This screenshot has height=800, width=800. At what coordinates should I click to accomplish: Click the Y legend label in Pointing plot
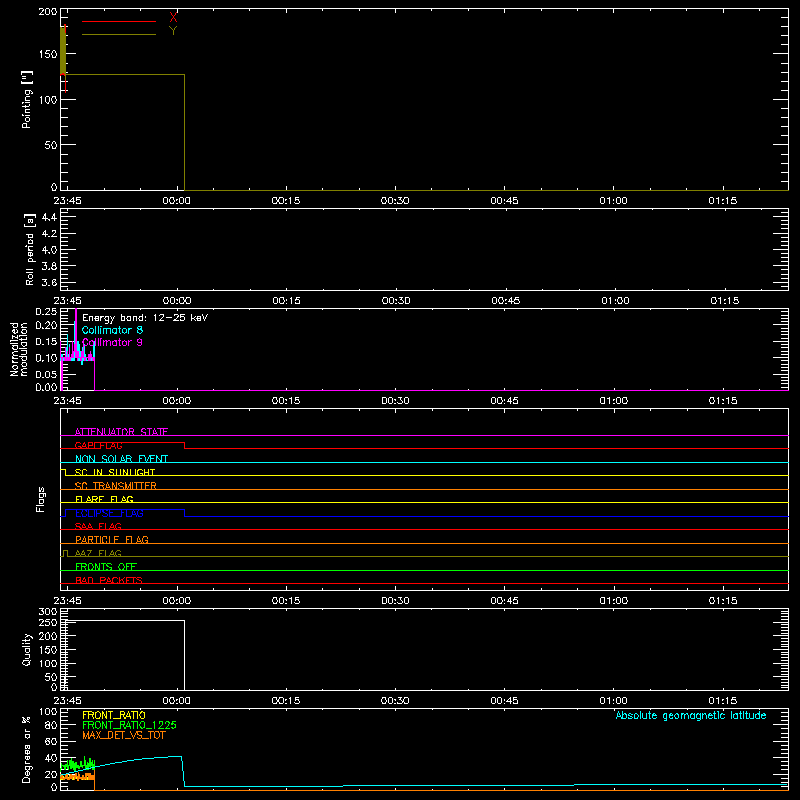pyautogui.click(x=173, y=31)
